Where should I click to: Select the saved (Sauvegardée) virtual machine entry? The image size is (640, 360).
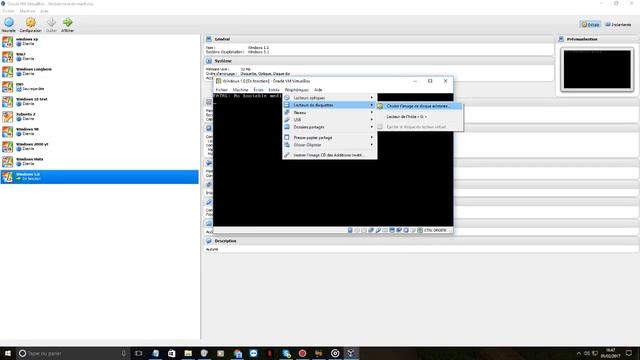pos(100,87)
